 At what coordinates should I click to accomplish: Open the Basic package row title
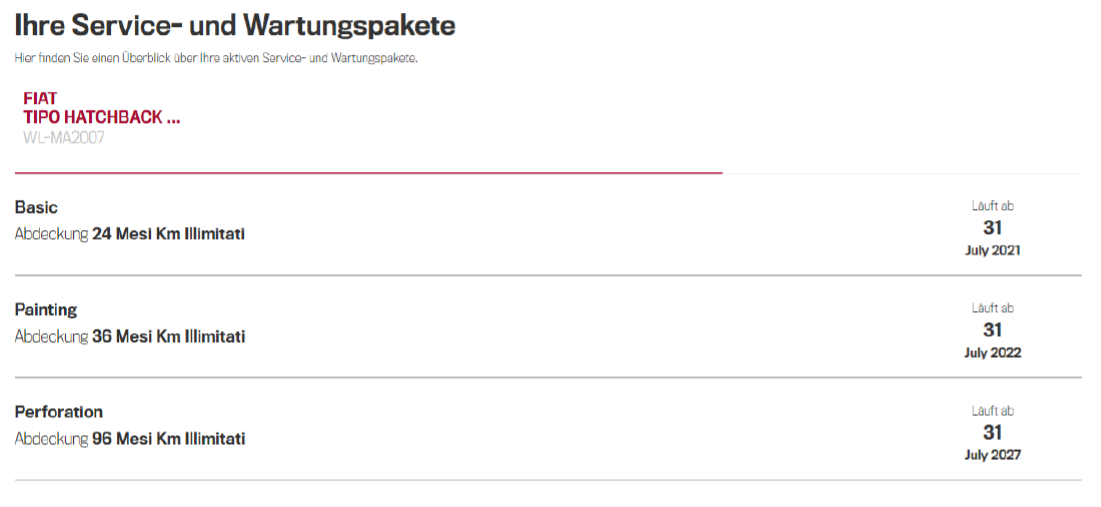[x=36, y=207]
